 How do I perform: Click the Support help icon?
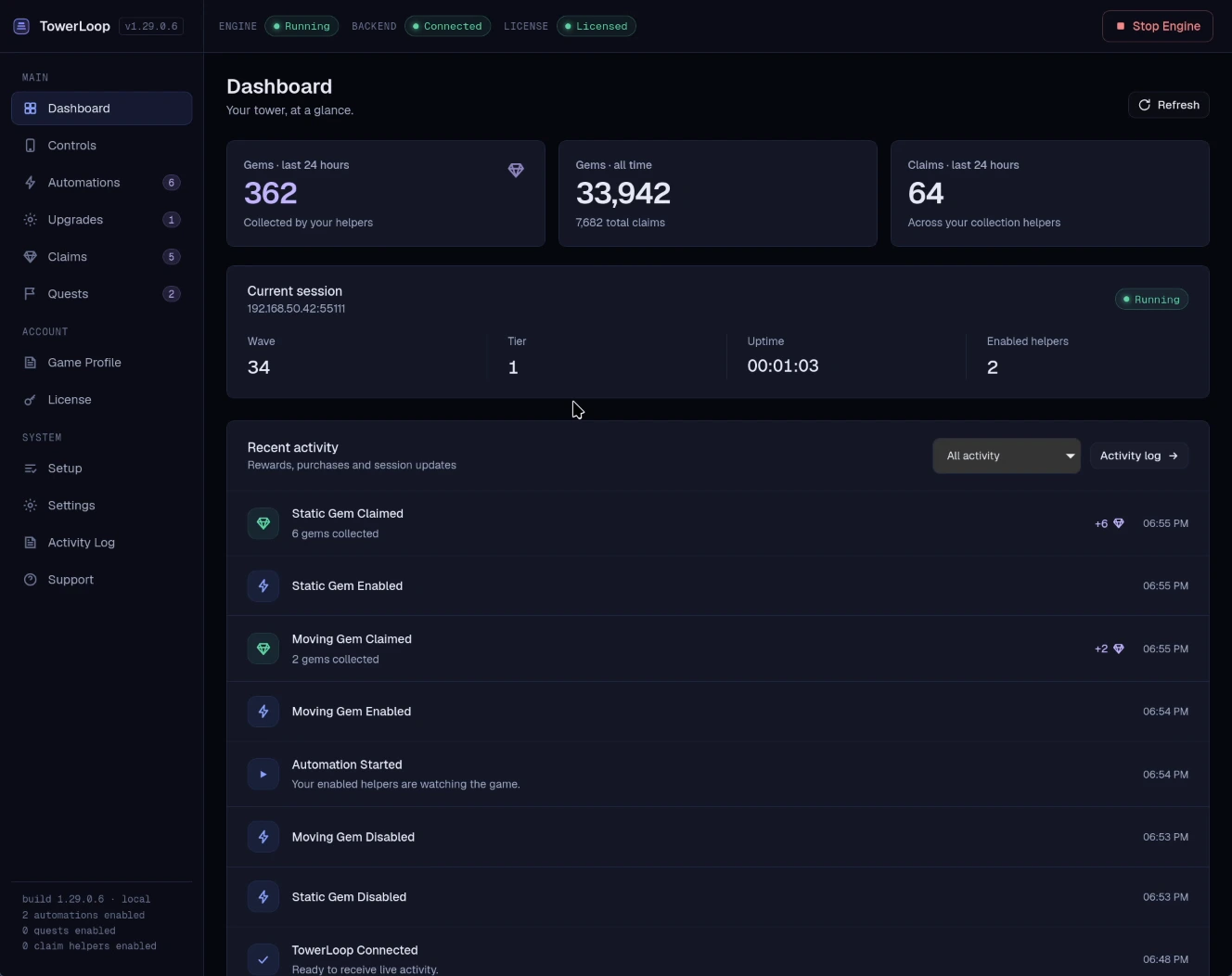(x=31, y=580)
